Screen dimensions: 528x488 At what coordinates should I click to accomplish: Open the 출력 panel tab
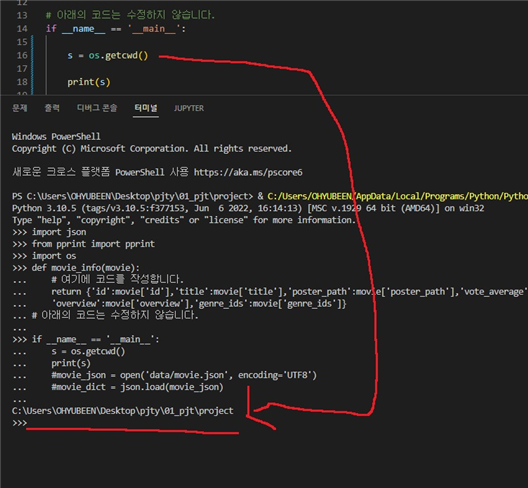tap(52, 108)
